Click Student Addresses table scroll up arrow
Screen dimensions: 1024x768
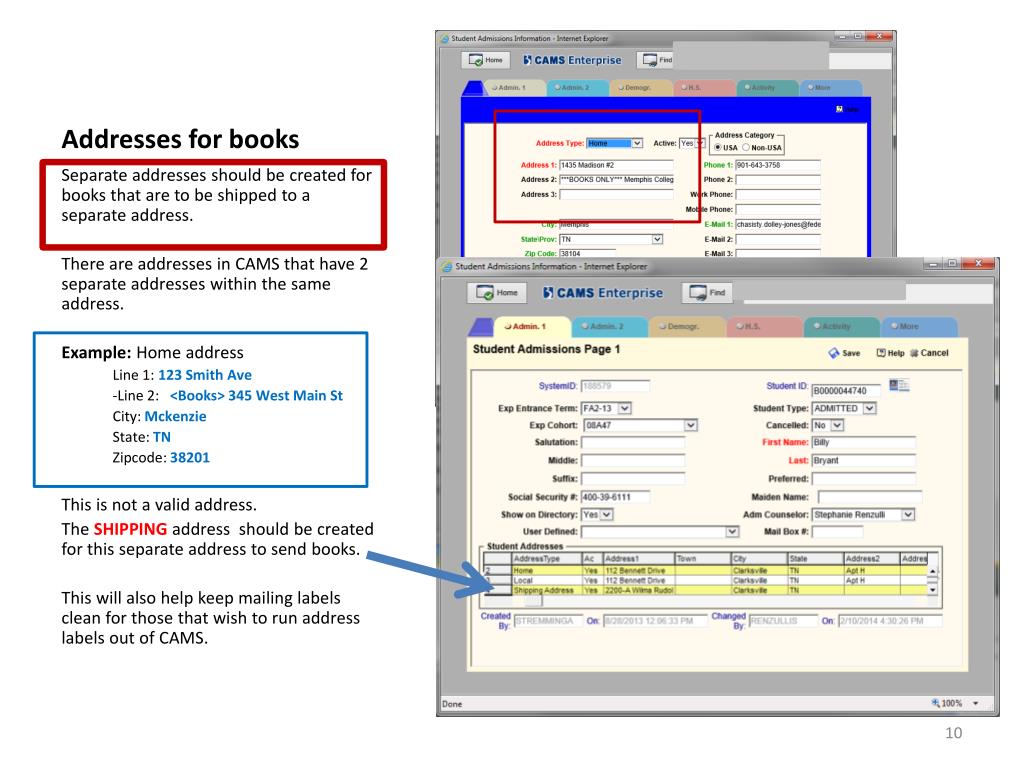pyautogui.click(x=933, y=570)
